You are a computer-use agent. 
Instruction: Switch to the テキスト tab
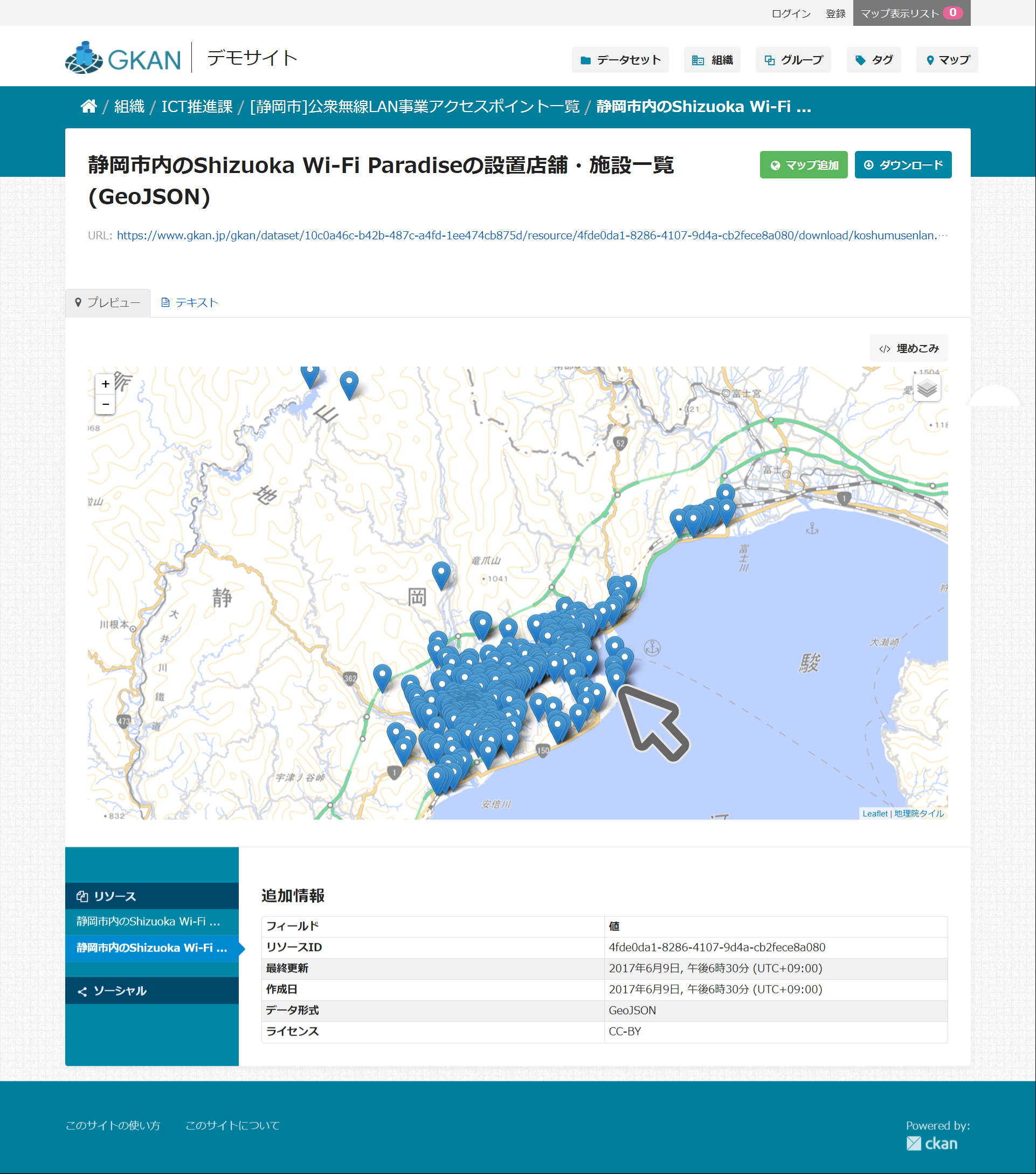click(x=190, y=303)
